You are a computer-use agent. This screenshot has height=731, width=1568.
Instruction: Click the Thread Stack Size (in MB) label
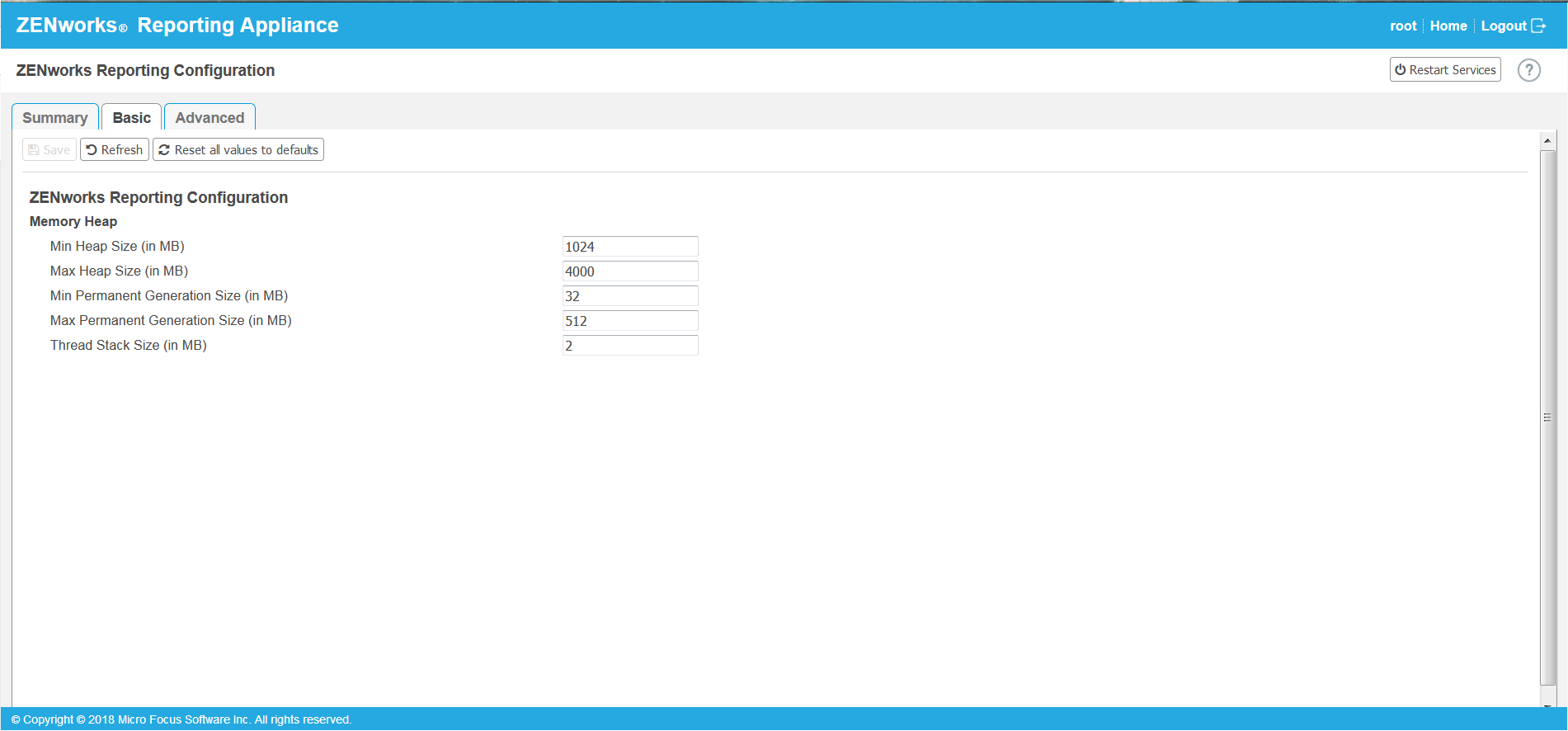pos(129,345)
